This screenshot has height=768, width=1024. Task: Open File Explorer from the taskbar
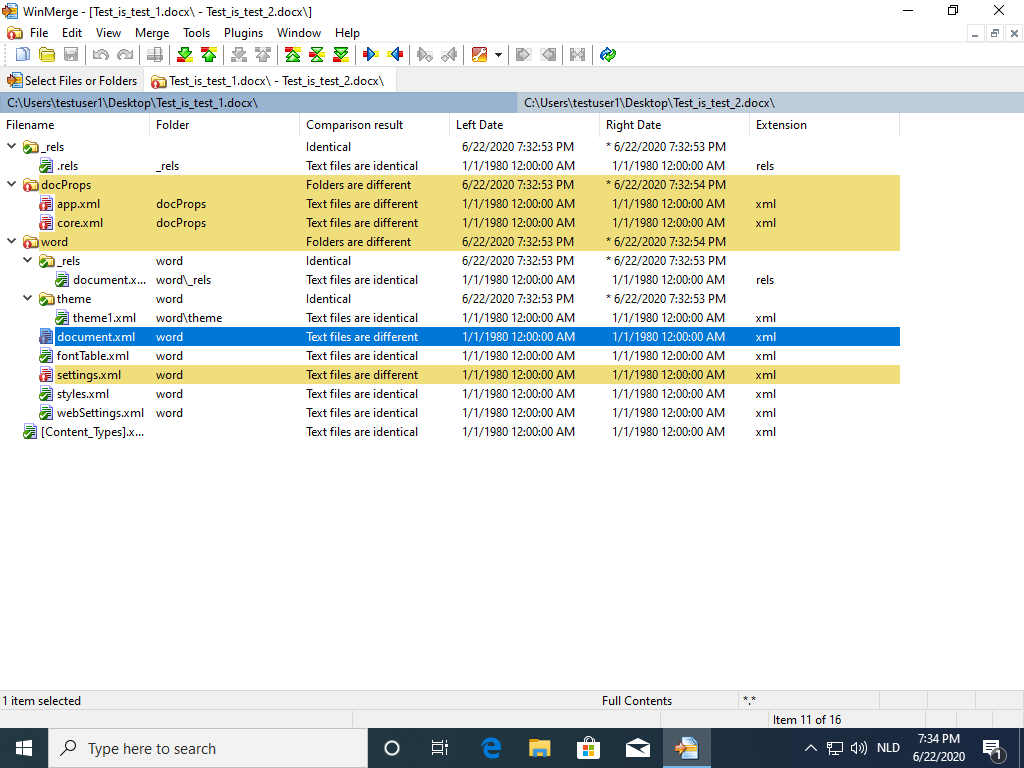[x=539, y=748]
